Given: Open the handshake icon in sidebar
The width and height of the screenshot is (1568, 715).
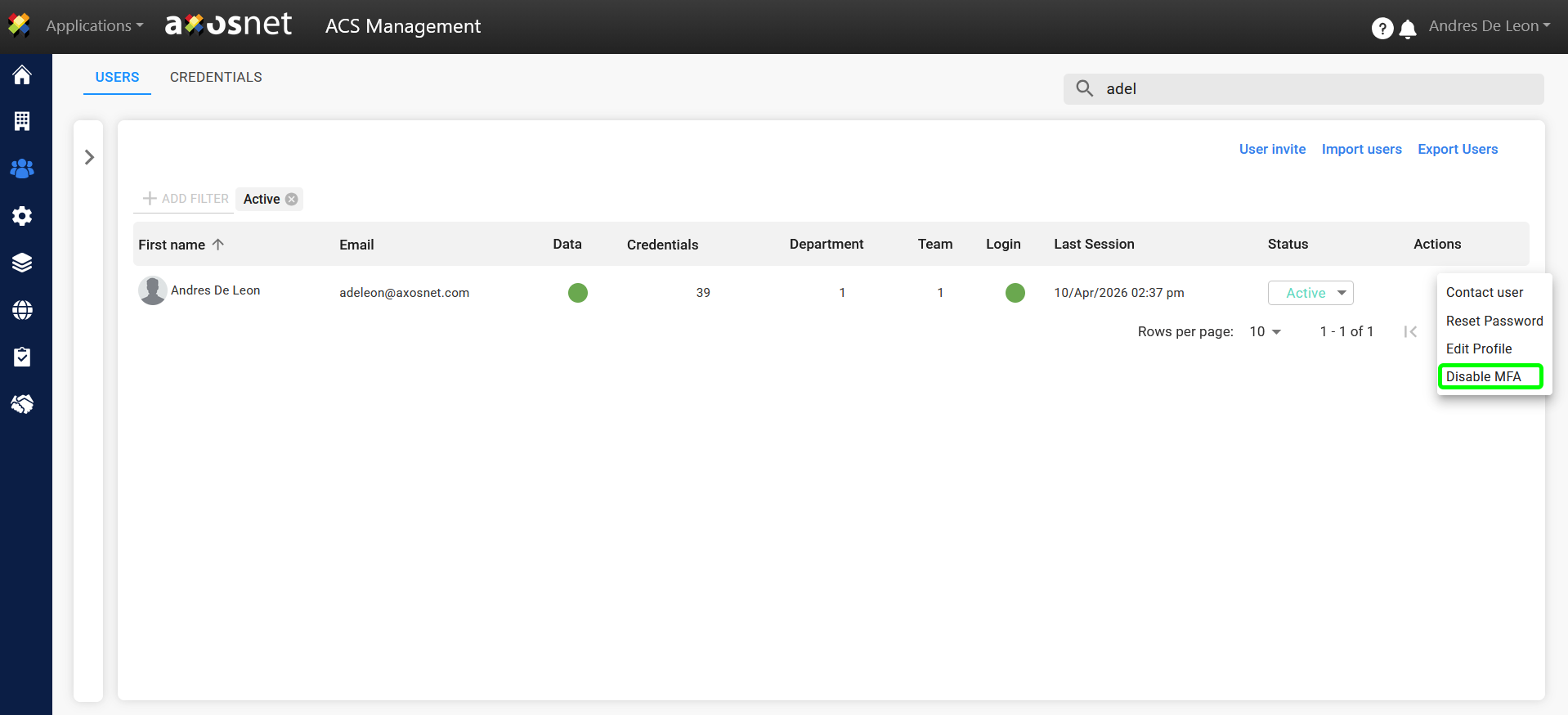Looking at the screenshot, I should 22,404.
